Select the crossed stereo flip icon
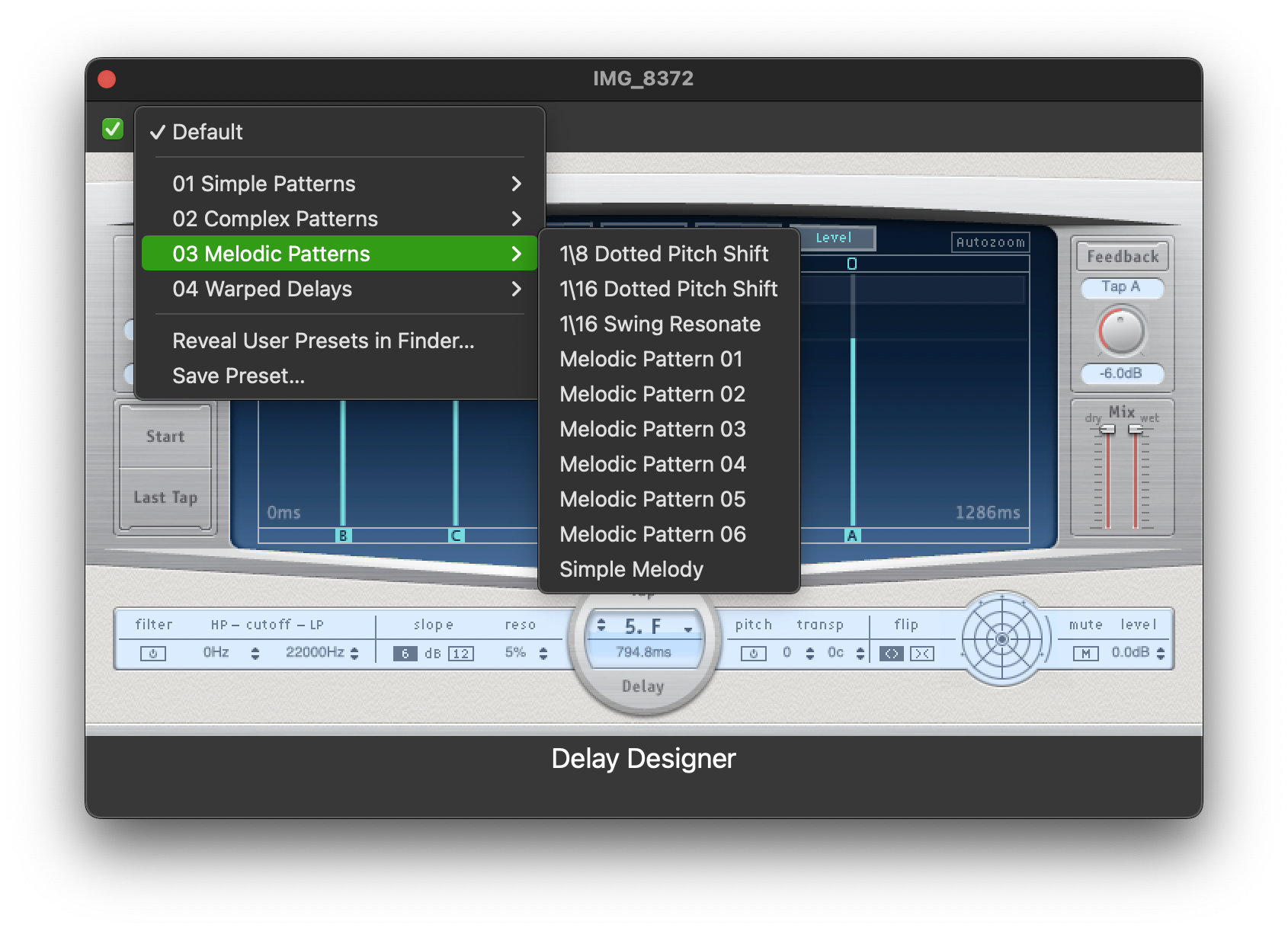1288x931 pixels. 922,653
